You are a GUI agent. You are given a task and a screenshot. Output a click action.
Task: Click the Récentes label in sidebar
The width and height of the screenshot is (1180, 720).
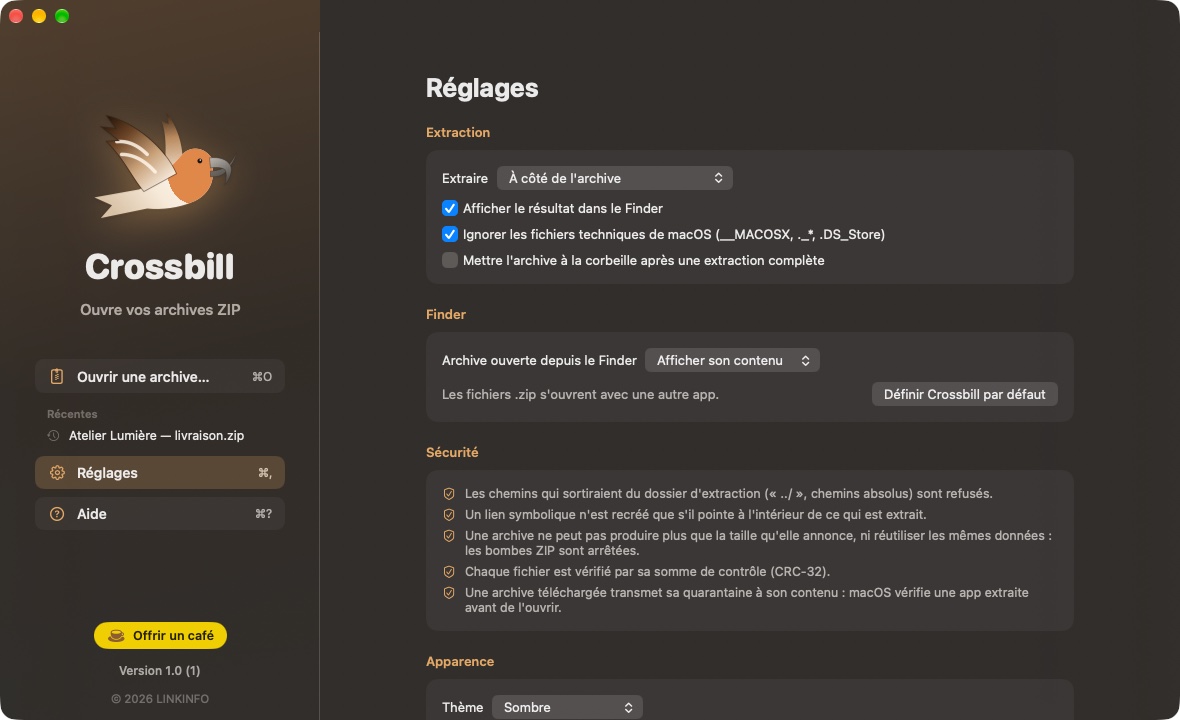(x=72, y=414)
